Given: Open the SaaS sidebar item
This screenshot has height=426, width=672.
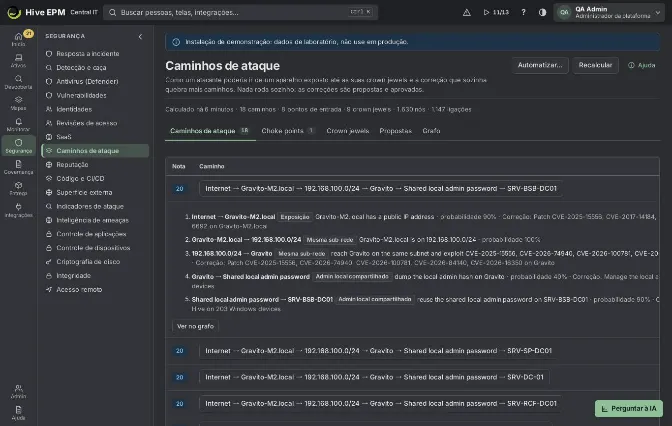Looking at the screenshot, I should click(x=95, y=137).
